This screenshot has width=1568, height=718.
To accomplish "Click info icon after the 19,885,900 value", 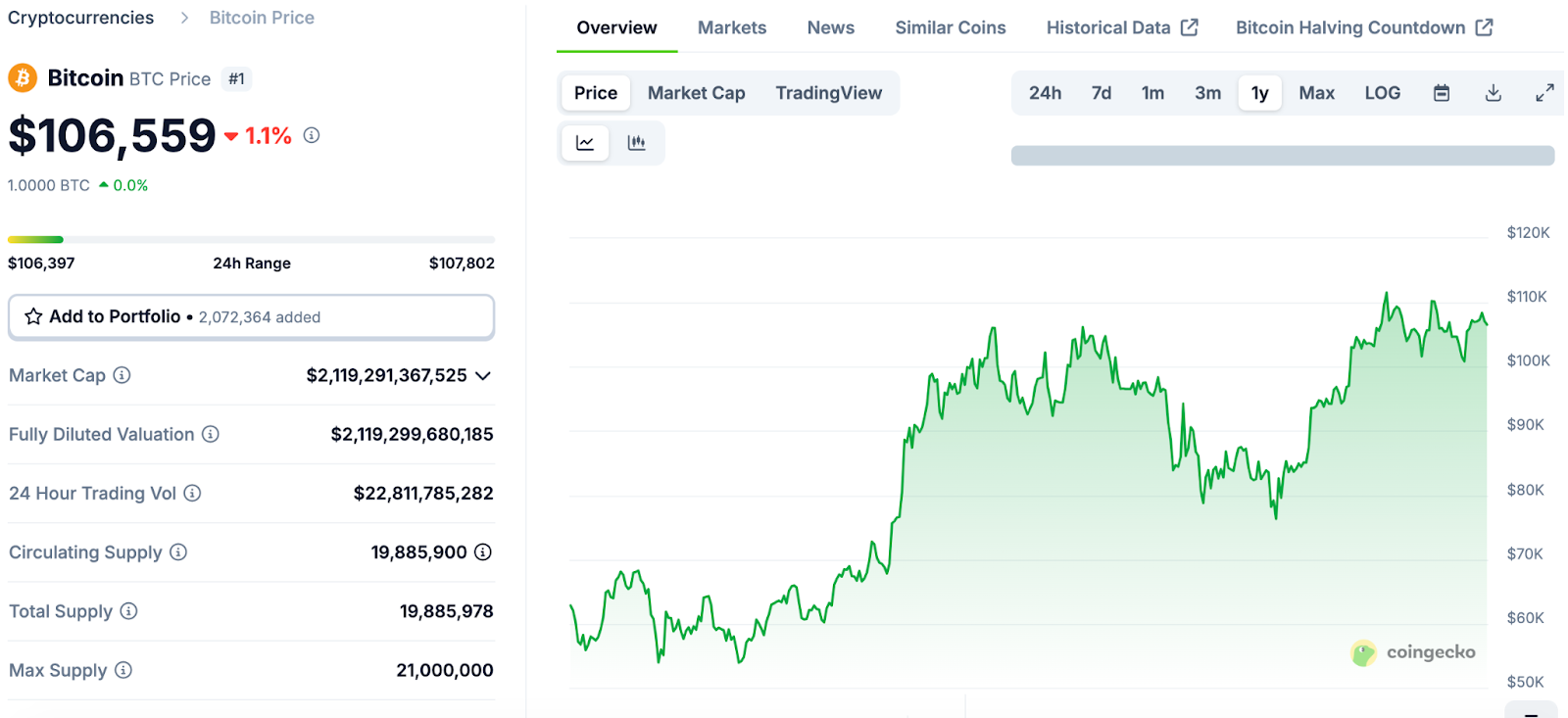I will pos(483,551).
